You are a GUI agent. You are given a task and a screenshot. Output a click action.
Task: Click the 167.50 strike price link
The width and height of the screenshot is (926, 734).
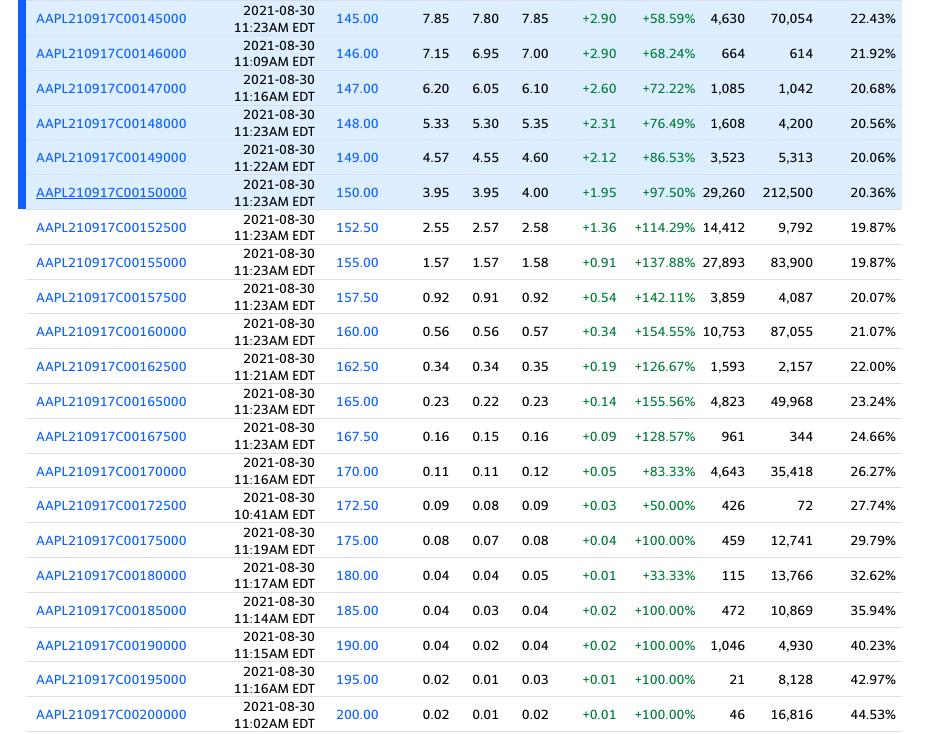coord(357,436)
